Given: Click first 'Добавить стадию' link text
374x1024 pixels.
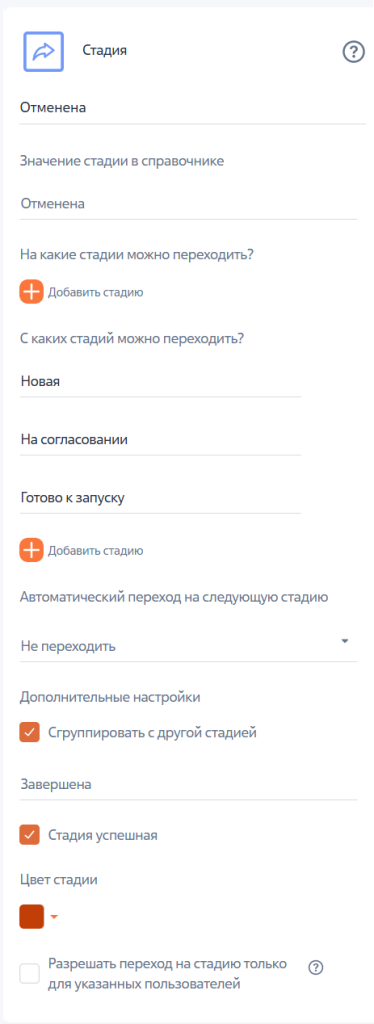Looking at the screenshot, I should pos(95,293).
